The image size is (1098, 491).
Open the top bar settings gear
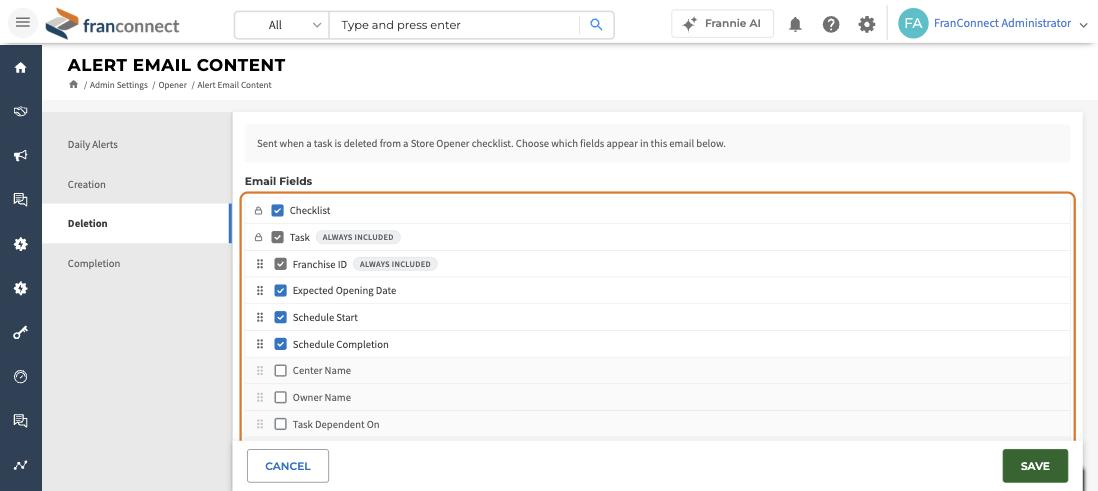(x=866, y=25)
